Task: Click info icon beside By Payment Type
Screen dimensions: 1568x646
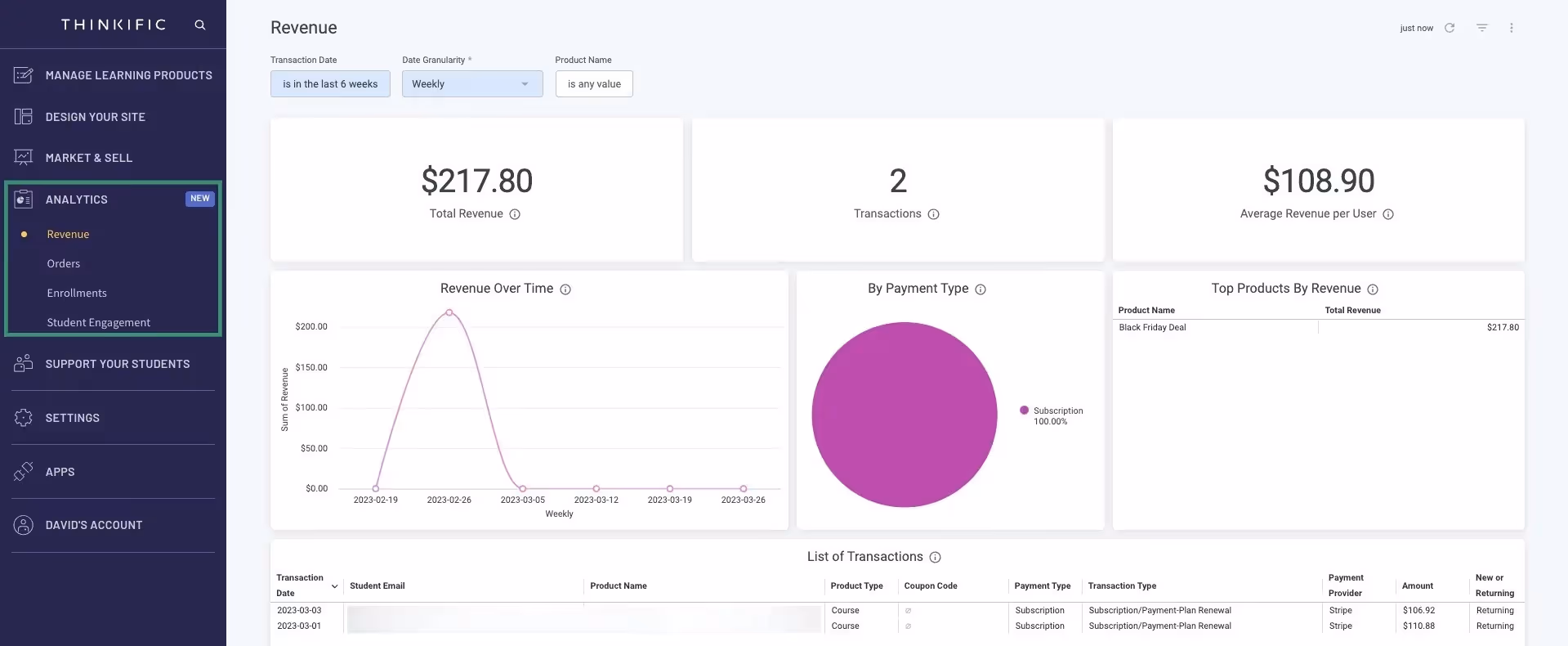Action: pos(981,289)
